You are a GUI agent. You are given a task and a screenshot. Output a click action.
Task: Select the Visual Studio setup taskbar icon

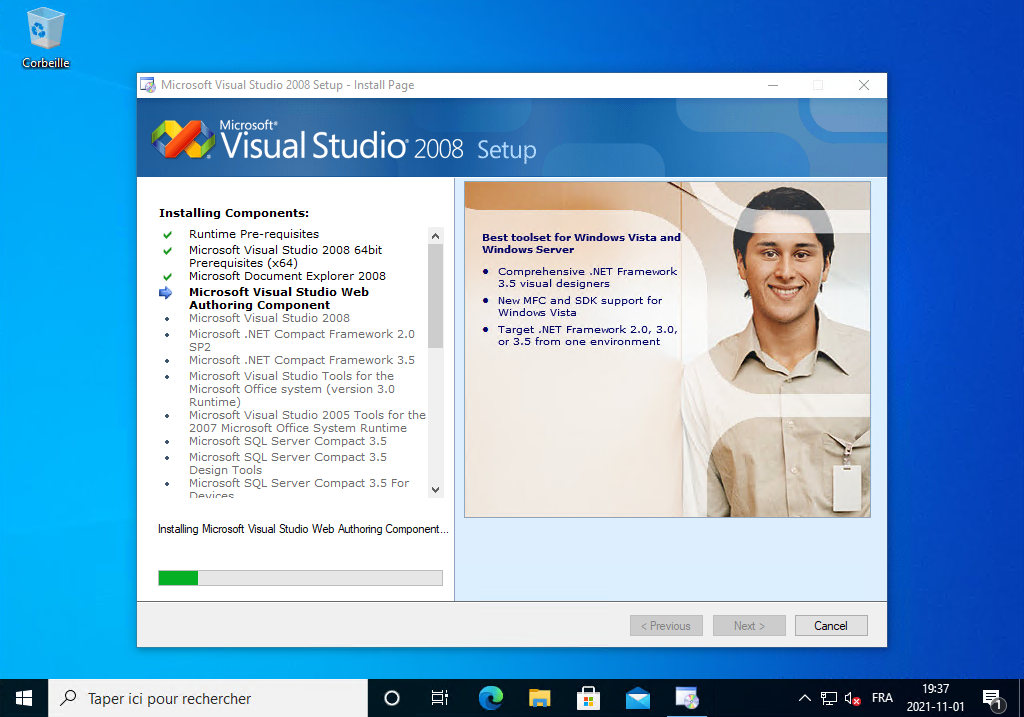tap(686, 698)
